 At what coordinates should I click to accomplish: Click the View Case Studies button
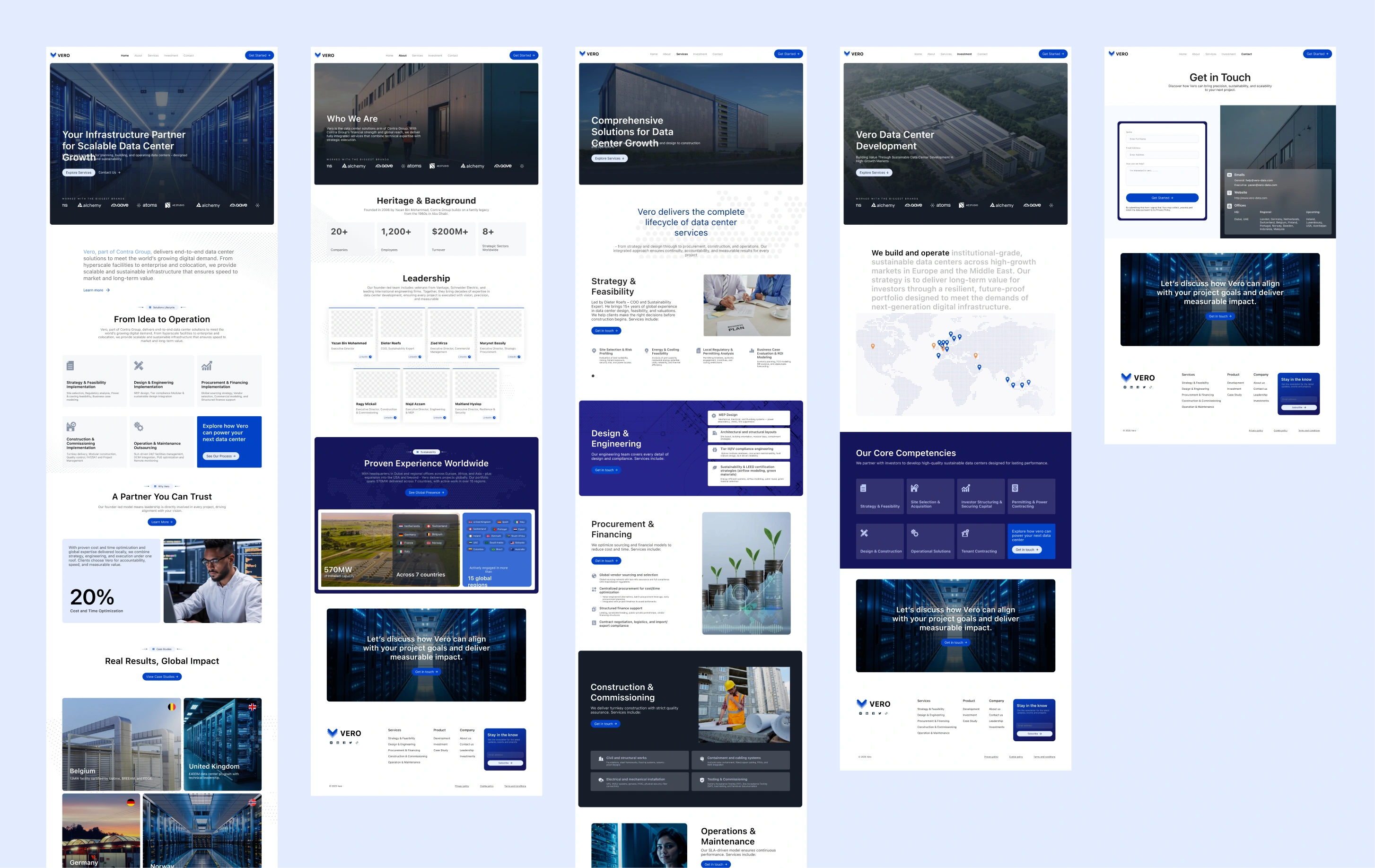pos(162,677)
